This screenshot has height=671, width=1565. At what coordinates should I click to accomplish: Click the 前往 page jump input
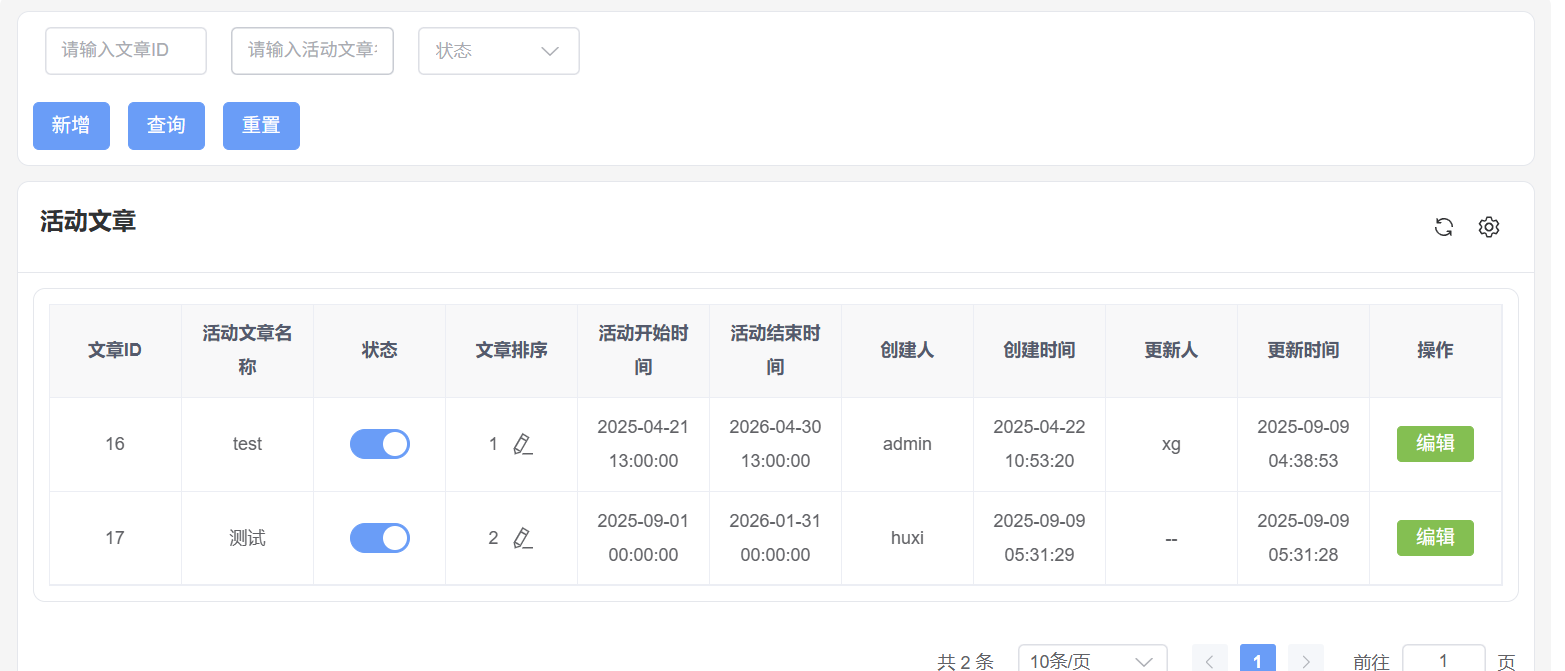coord(1444,661)
